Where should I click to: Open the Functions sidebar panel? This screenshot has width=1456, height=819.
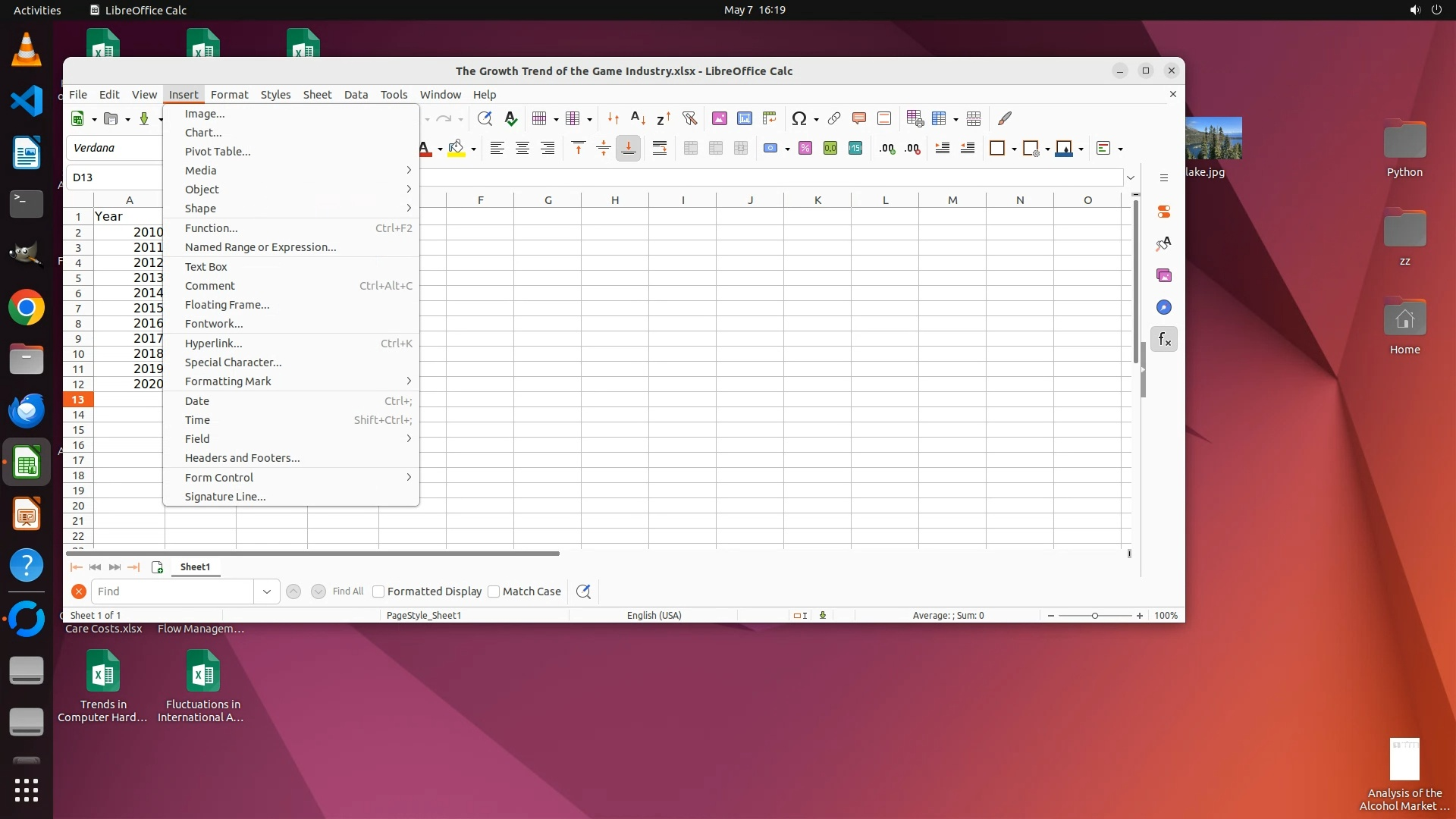tap(1163, 339)
